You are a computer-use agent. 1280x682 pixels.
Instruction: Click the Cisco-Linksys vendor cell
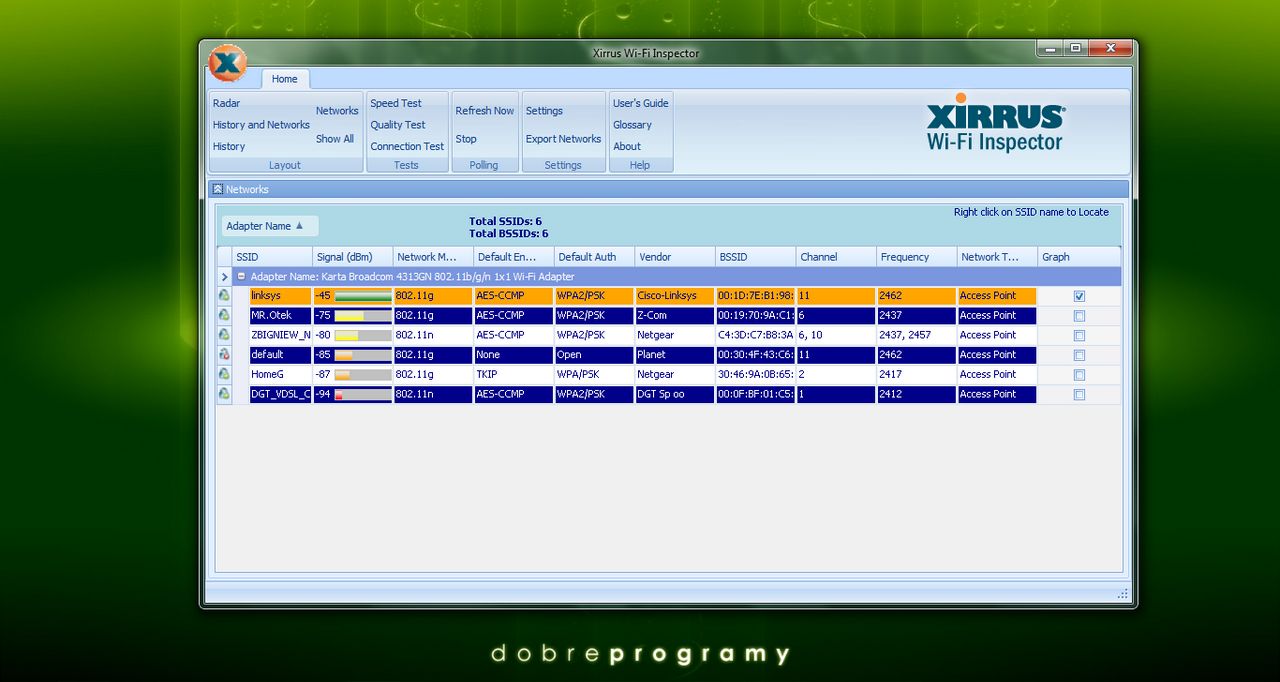(675, 296)
